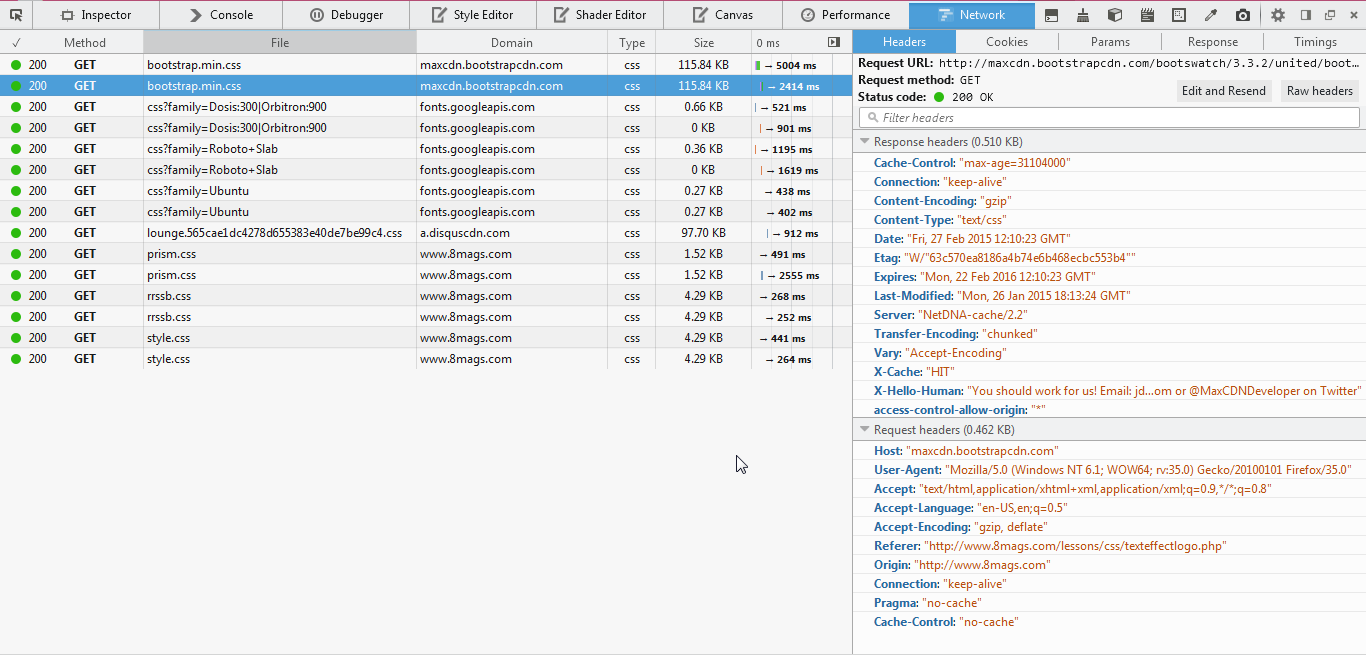Select the 5004 ms bootstrap.min.css request
Screen dimensions: 1366x655
426,65
